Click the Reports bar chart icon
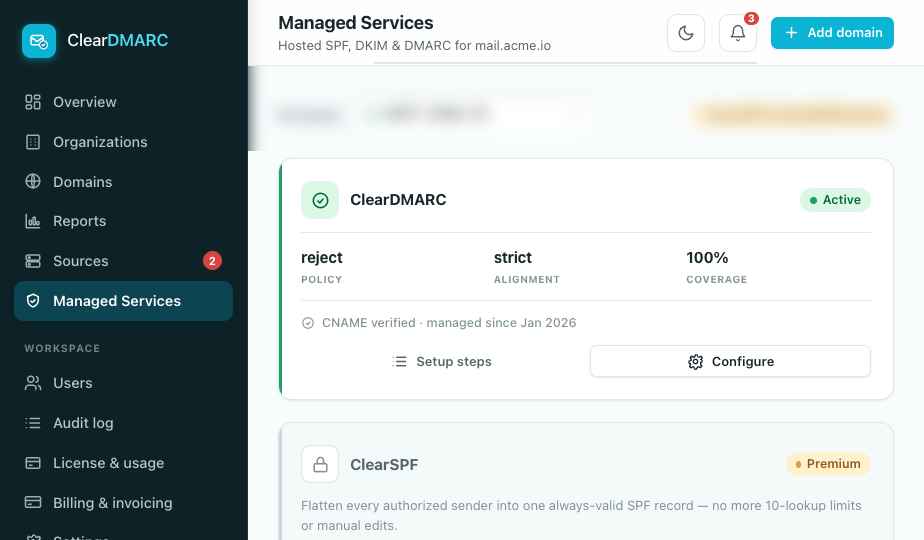The width and height of the screenshot is (924, 540). tap(33, 221)
